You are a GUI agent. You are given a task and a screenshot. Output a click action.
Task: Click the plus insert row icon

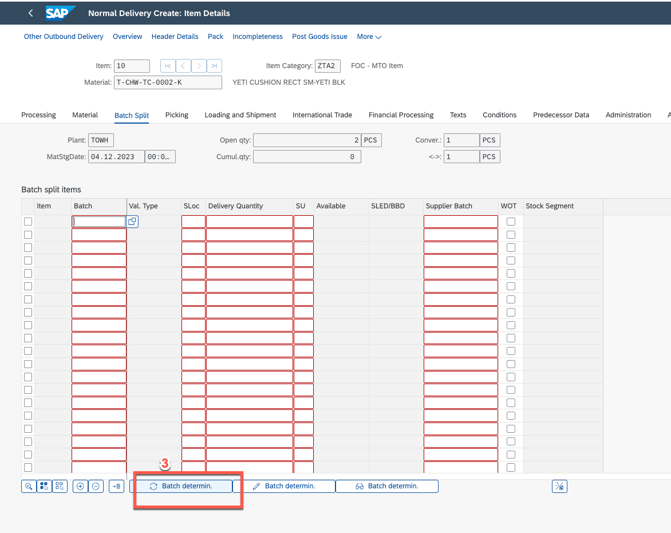(x=80, y=486)
